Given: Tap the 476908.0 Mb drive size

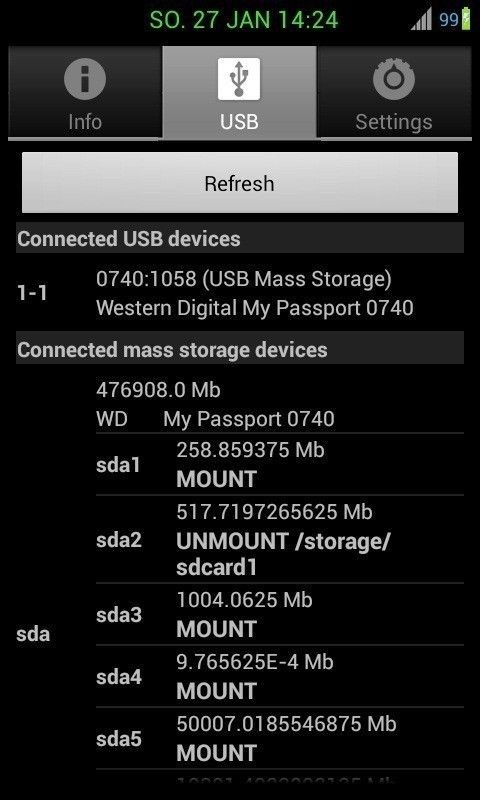Looking at the screenshot, I should pos(158,390).
